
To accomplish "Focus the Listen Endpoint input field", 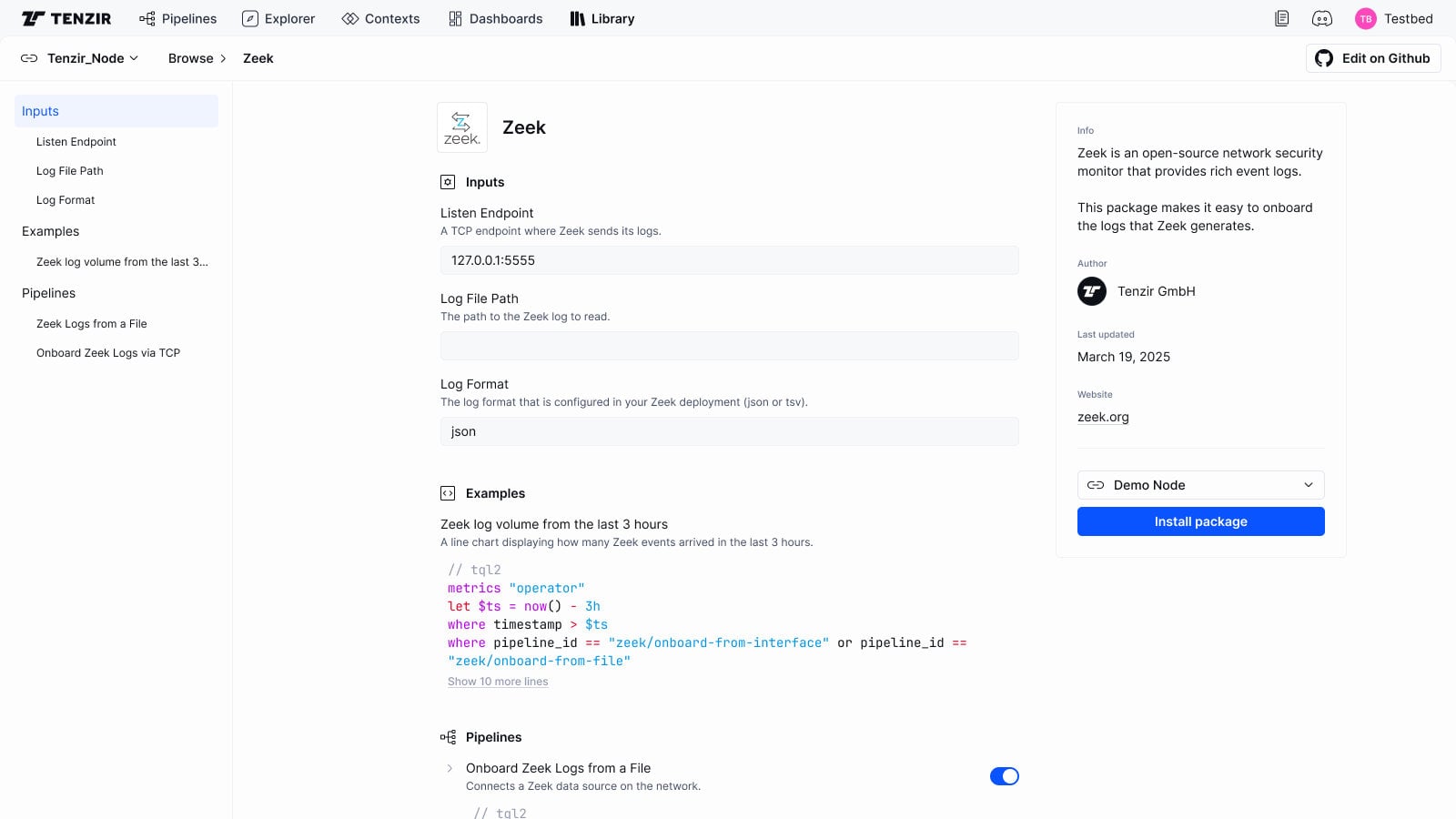I will tap(730, 260).
